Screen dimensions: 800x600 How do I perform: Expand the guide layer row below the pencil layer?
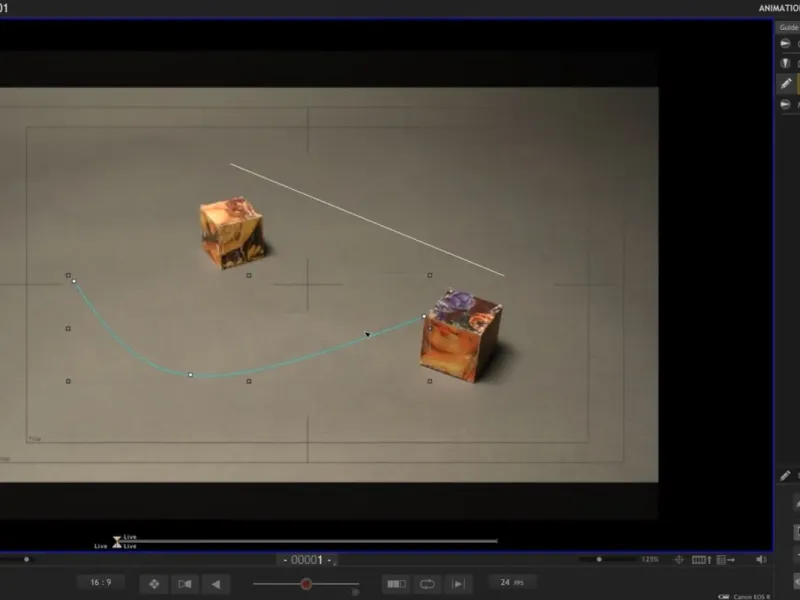[786, 105]
